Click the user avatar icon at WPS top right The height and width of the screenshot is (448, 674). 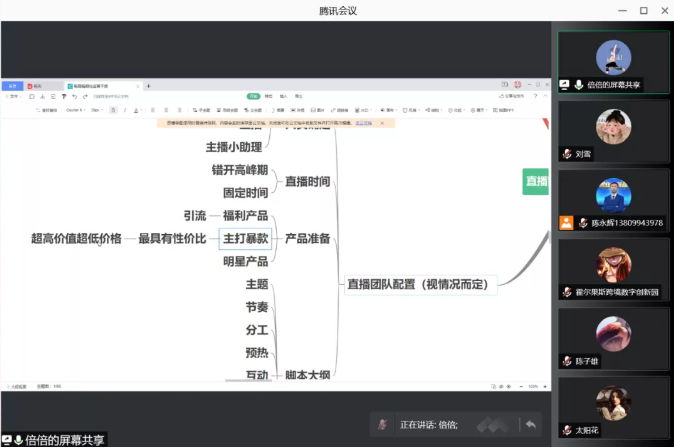(x=518, y=84)
